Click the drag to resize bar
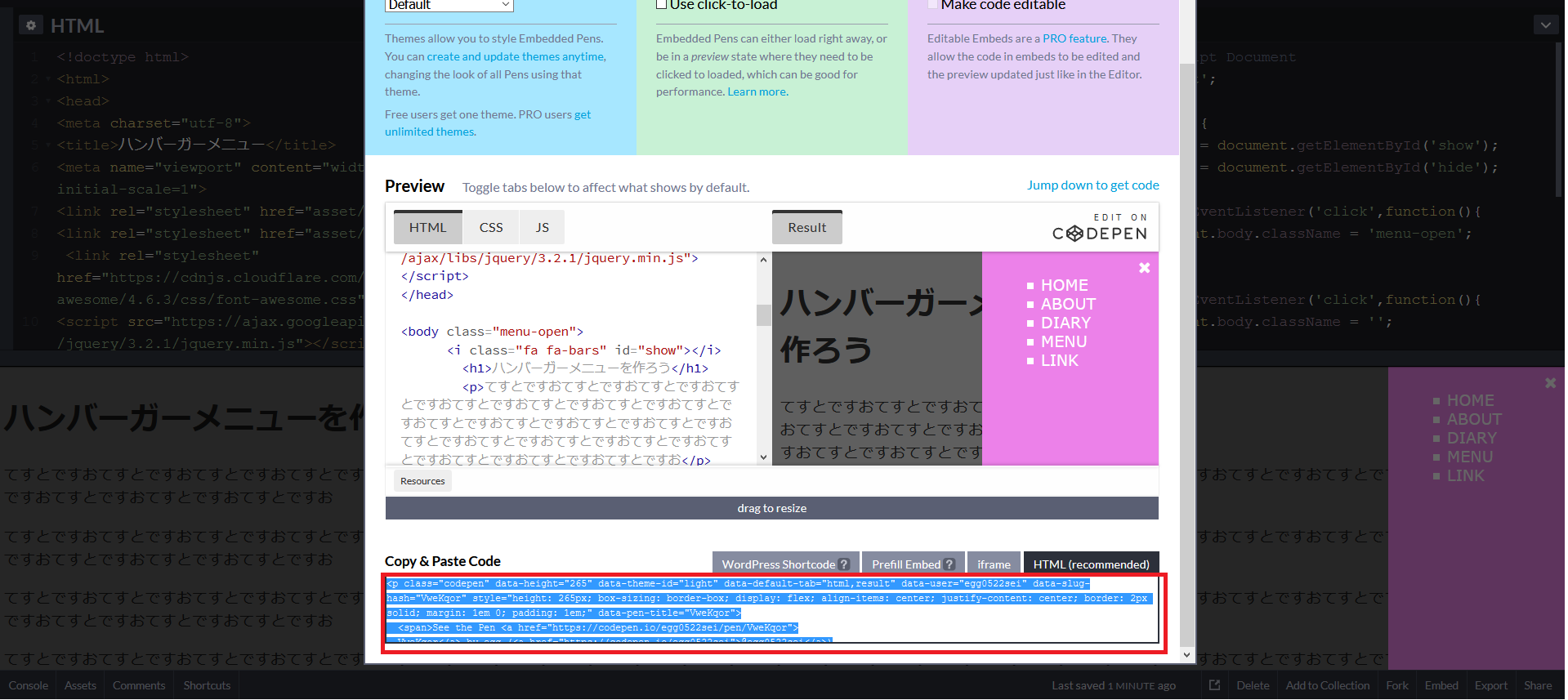 [x=771, y=508]
